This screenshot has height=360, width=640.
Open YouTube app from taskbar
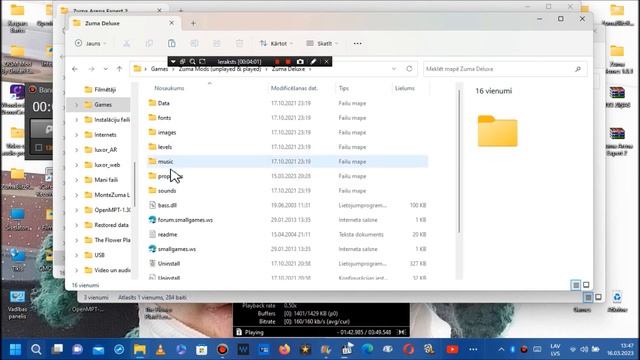coord(452,349)
